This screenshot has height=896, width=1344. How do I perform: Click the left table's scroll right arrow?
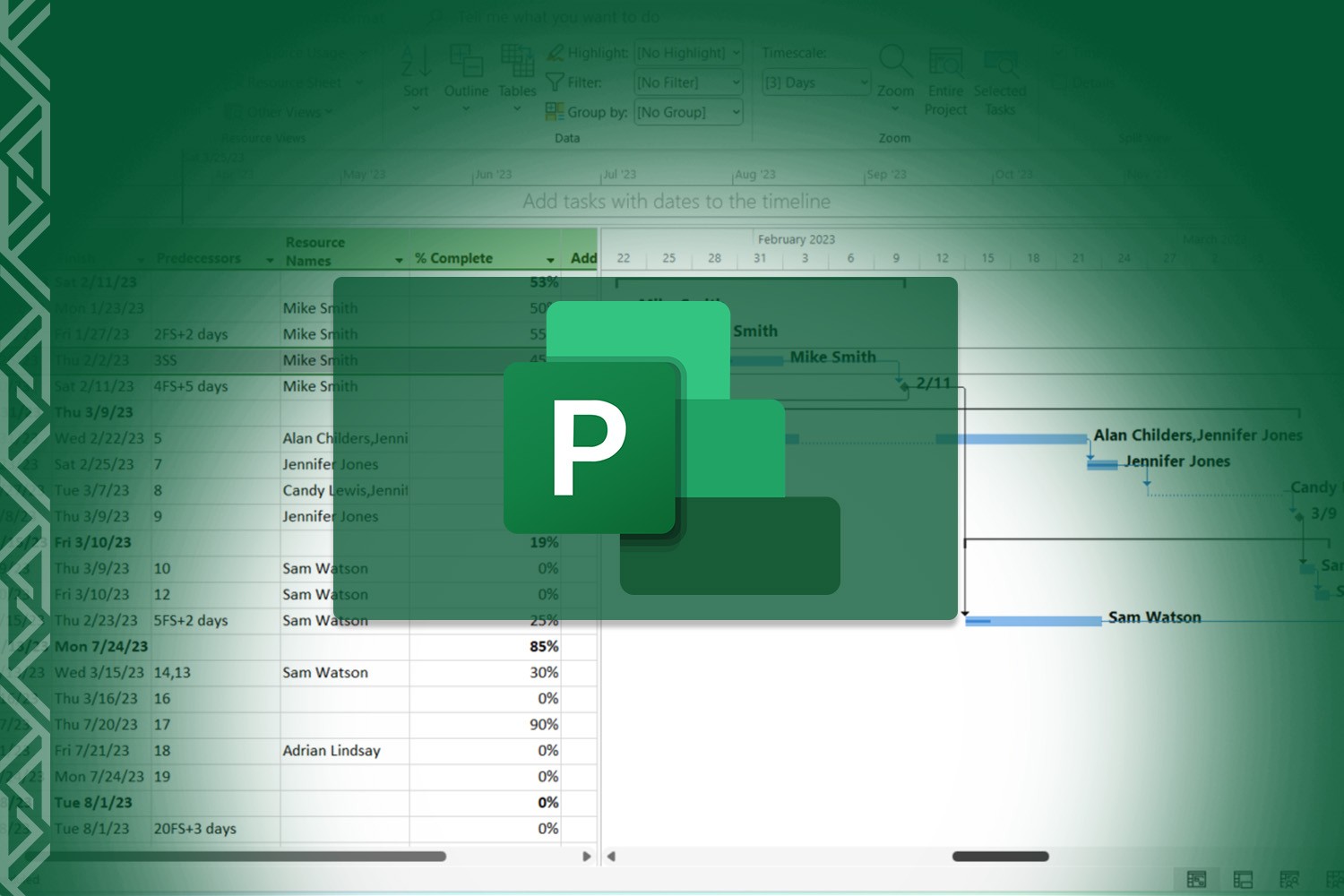[587, 857]
